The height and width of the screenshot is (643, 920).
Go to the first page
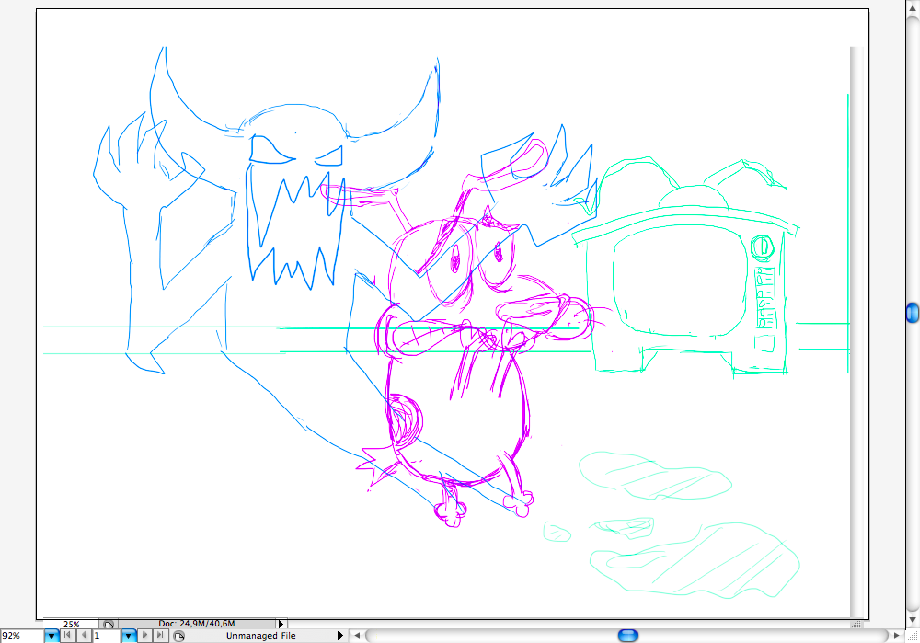[68, 635]
